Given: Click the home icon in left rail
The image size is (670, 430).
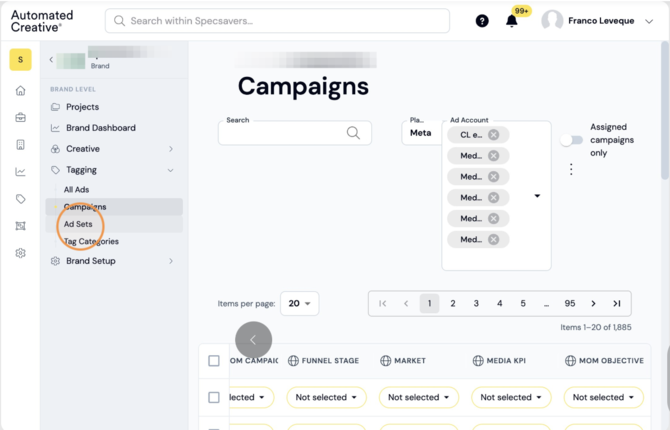Looking at the screenshot, I should pyautogui.click(x=21, y=91).
